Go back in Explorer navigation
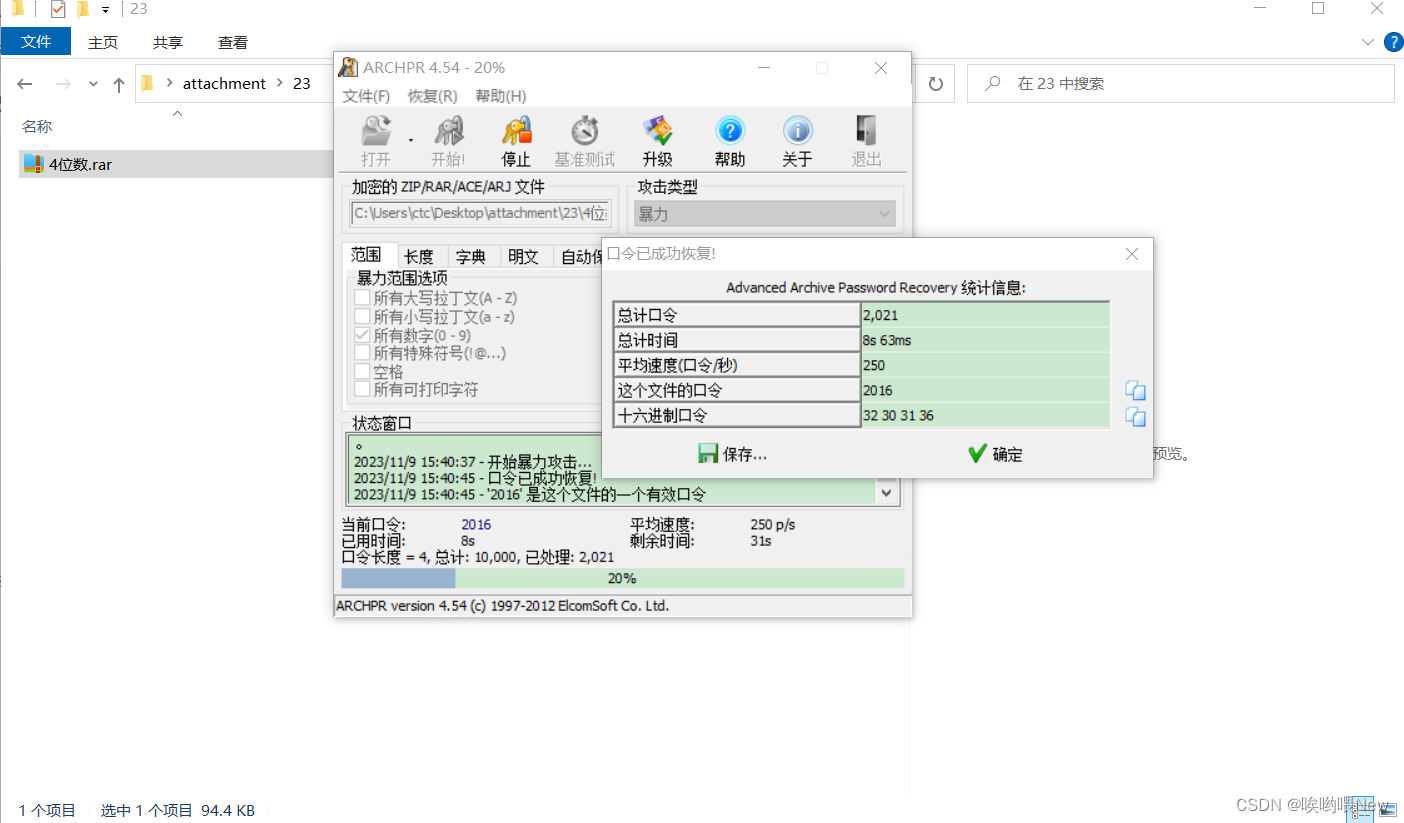The height and width of the screenshot is (823, 1404). pos(25,84)
